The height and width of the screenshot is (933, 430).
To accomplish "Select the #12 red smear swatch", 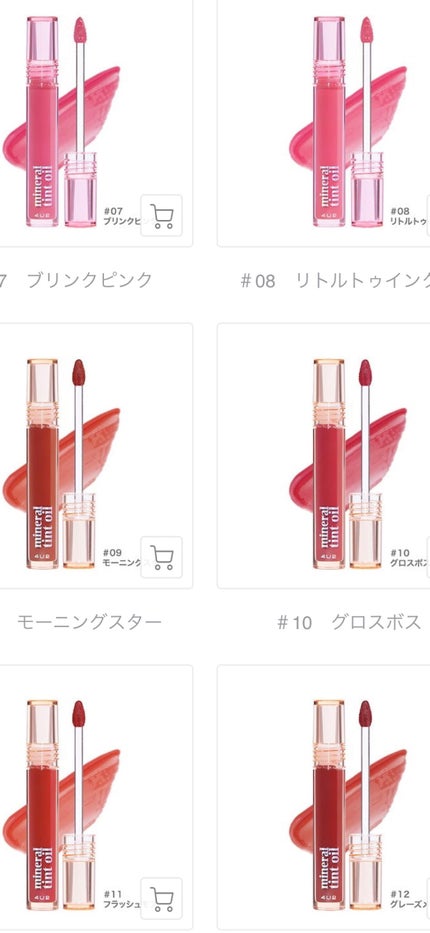I will (x=376, y=802).
